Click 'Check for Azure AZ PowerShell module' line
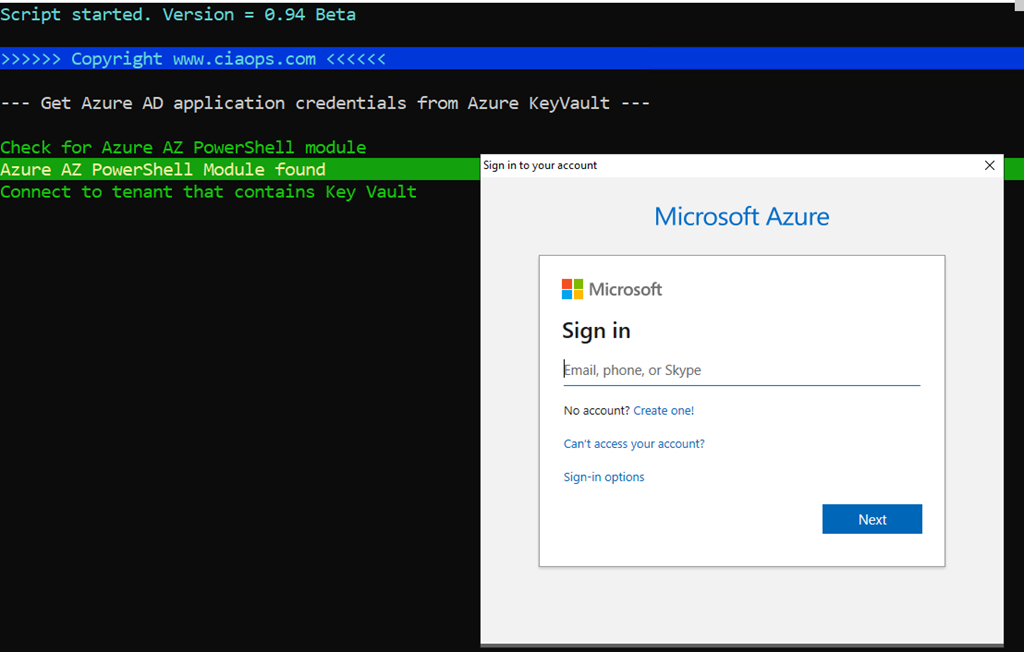The width and height of the screenshot is (1024, 652). coord(183,147)
